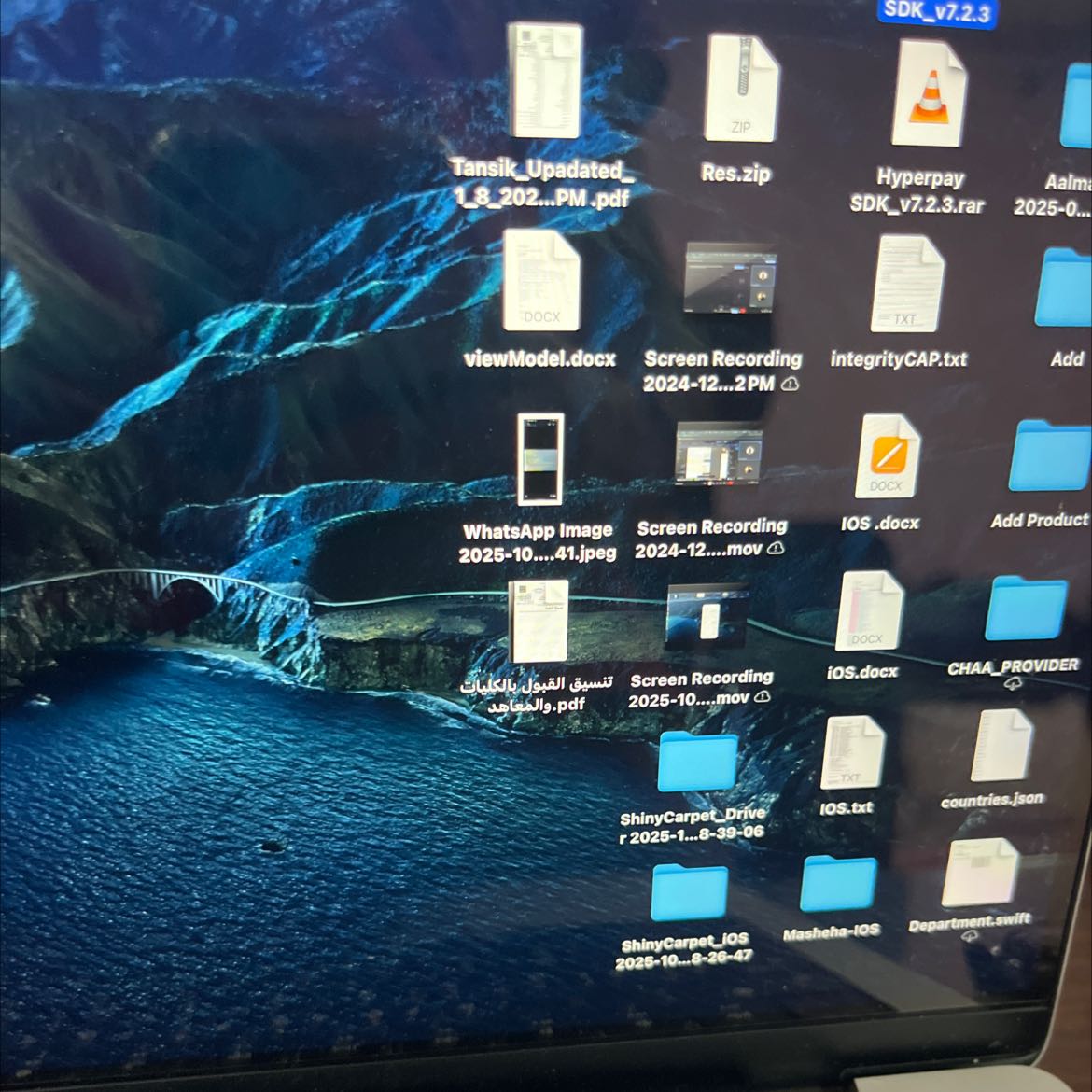The height and width of the screenshot is (1092, 1092).
Task: Click the Masheha-IOS folder
Action: [837, 884]
